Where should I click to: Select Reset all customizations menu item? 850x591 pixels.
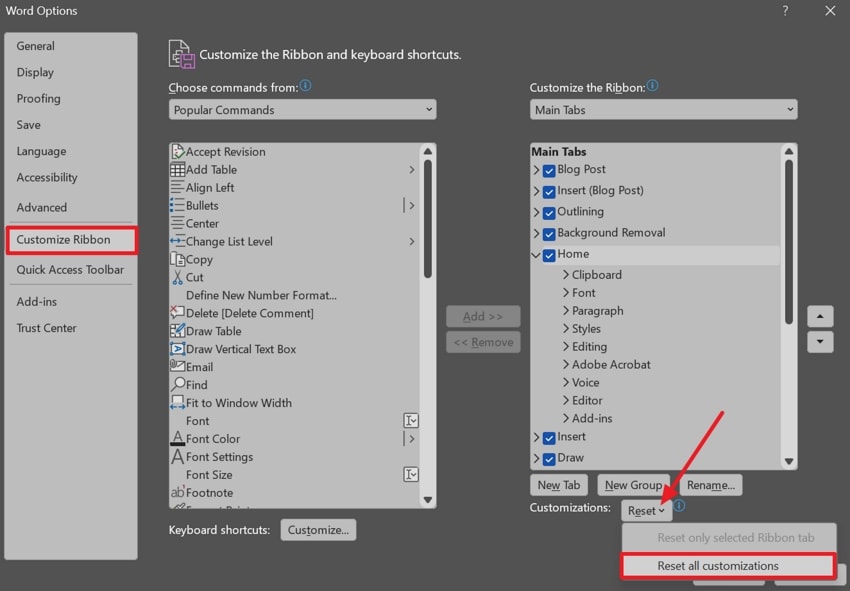click(728, 566)
